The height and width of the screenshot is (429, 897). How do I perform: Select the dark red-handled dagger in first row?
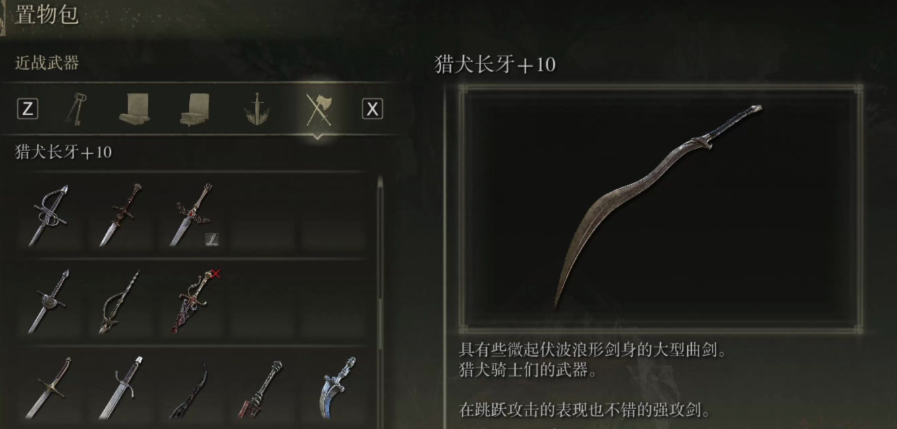(x=121, y=214)
